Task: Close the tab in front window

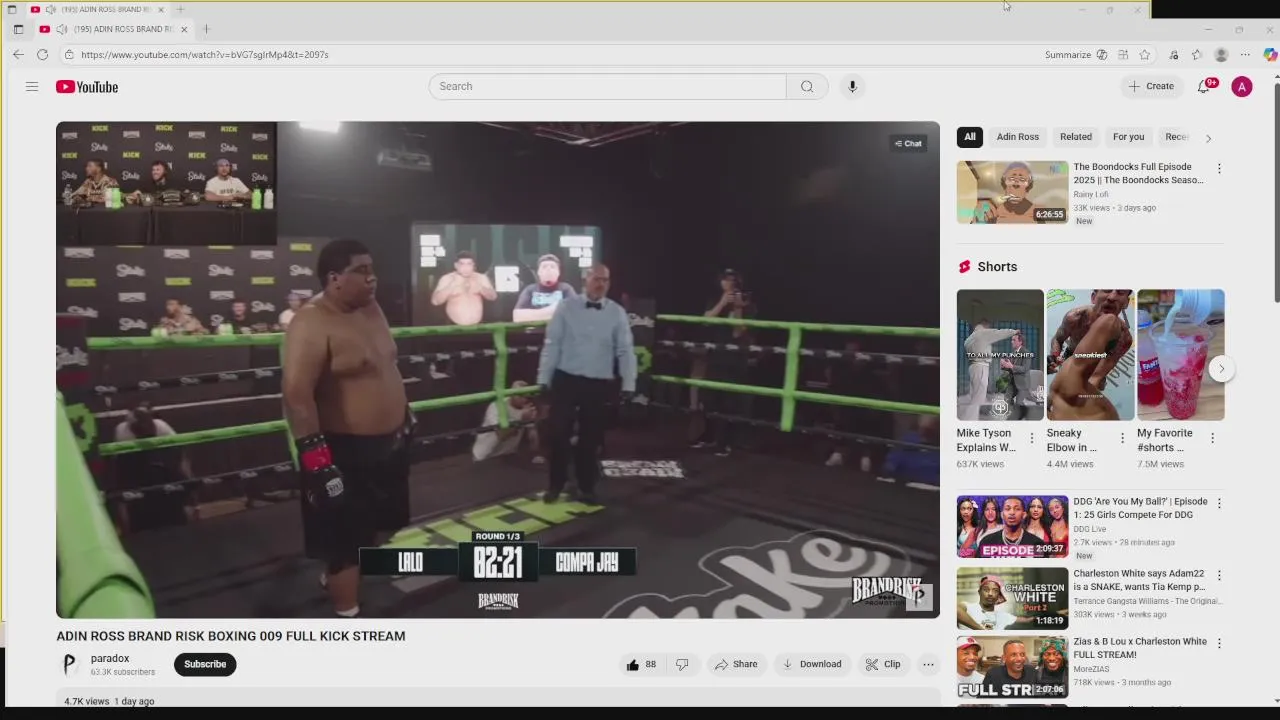Action: (184, 30)
